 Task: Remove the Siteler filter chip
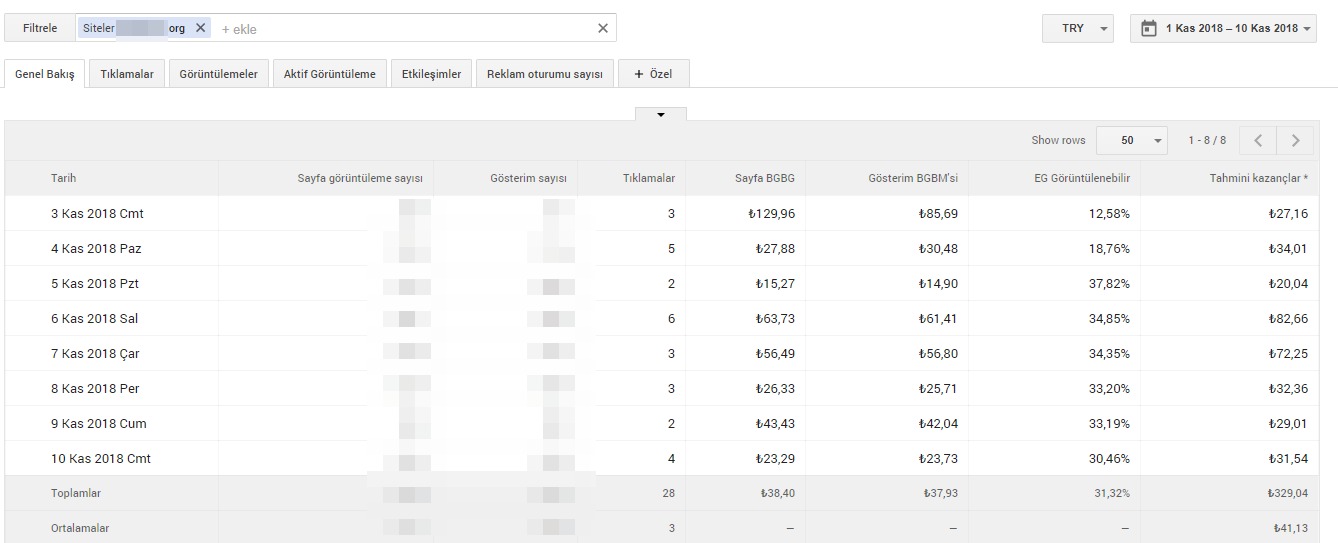(200, 28)
